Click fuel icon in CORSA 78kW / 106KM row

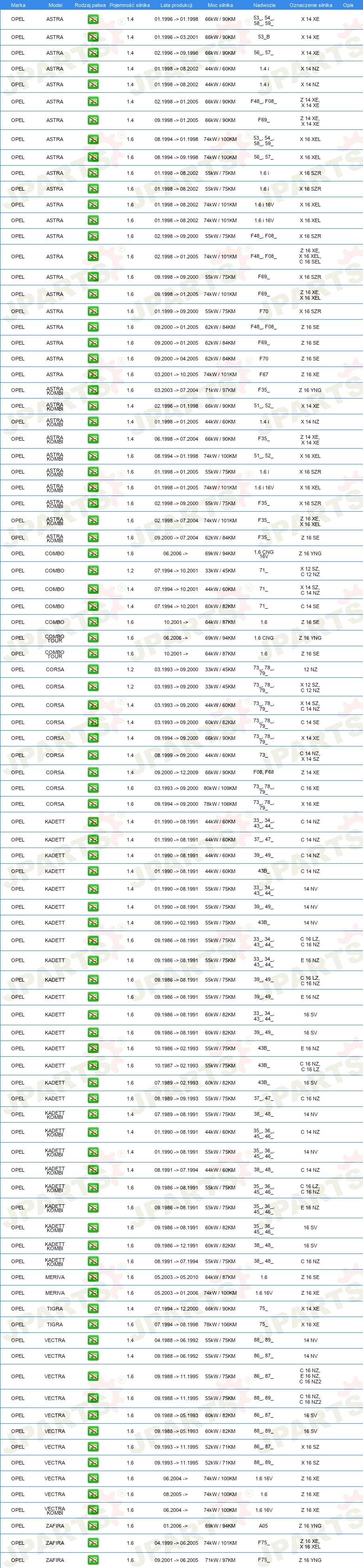click(x=93, y=804)
